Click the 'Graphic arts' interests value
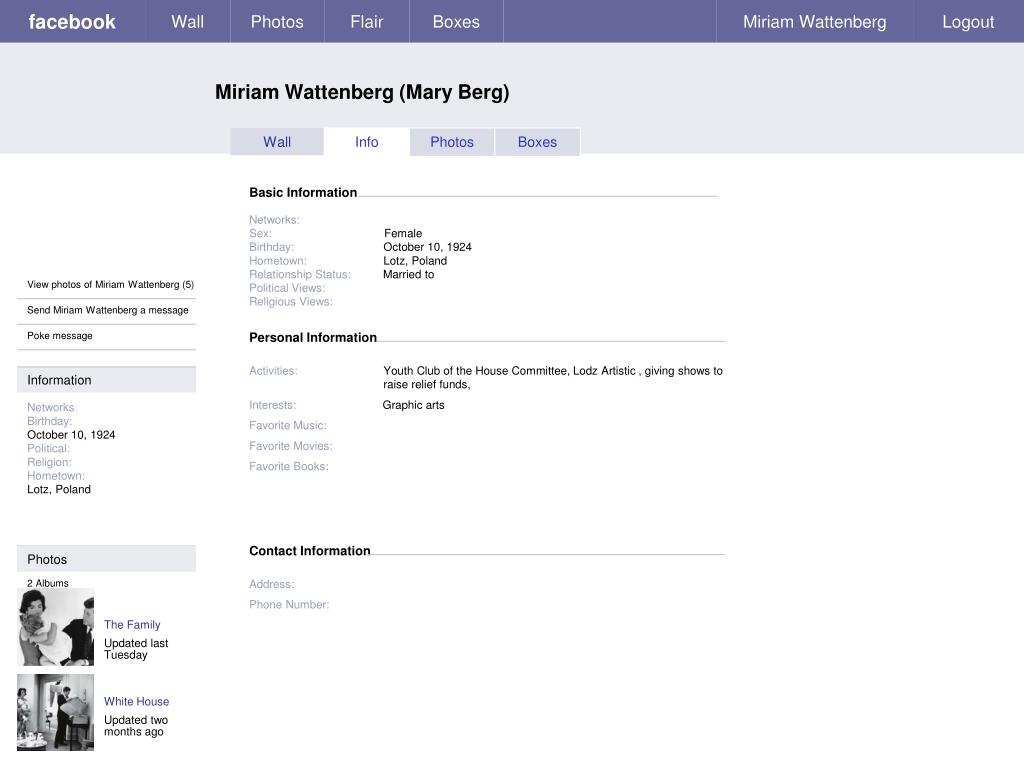Screen dimensions: 1024x768 pyautogui.click(x=413, y=405)
